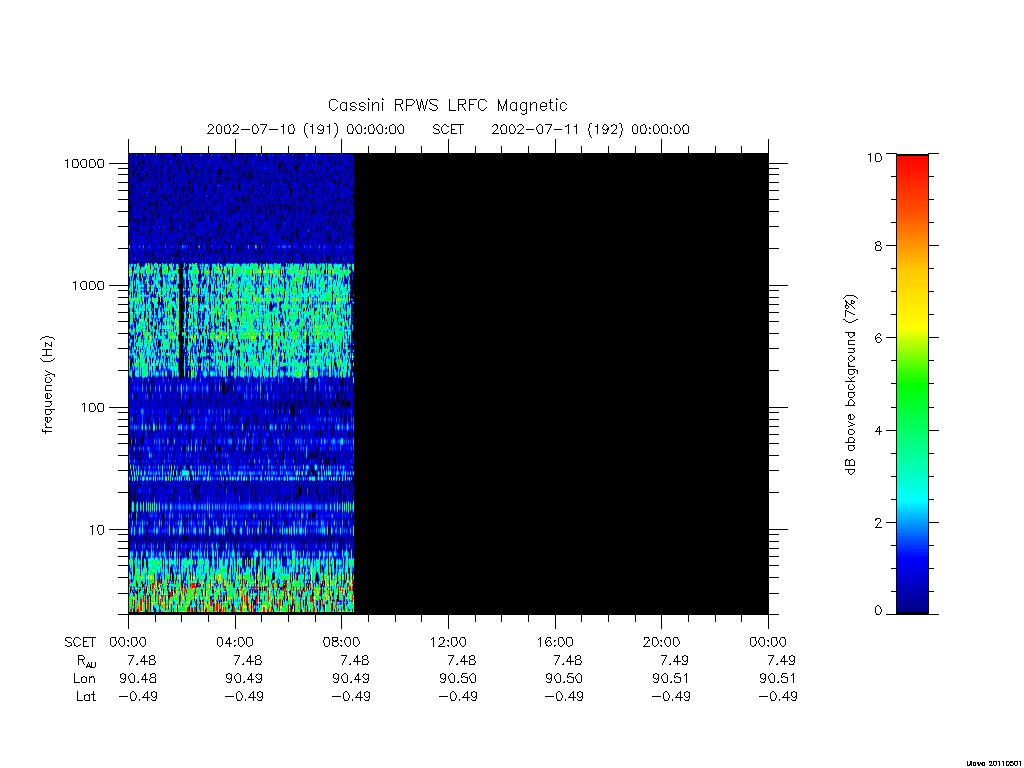Click the black vertical data gap near 02:00
1024x768 pixels.
click(181, 320)
